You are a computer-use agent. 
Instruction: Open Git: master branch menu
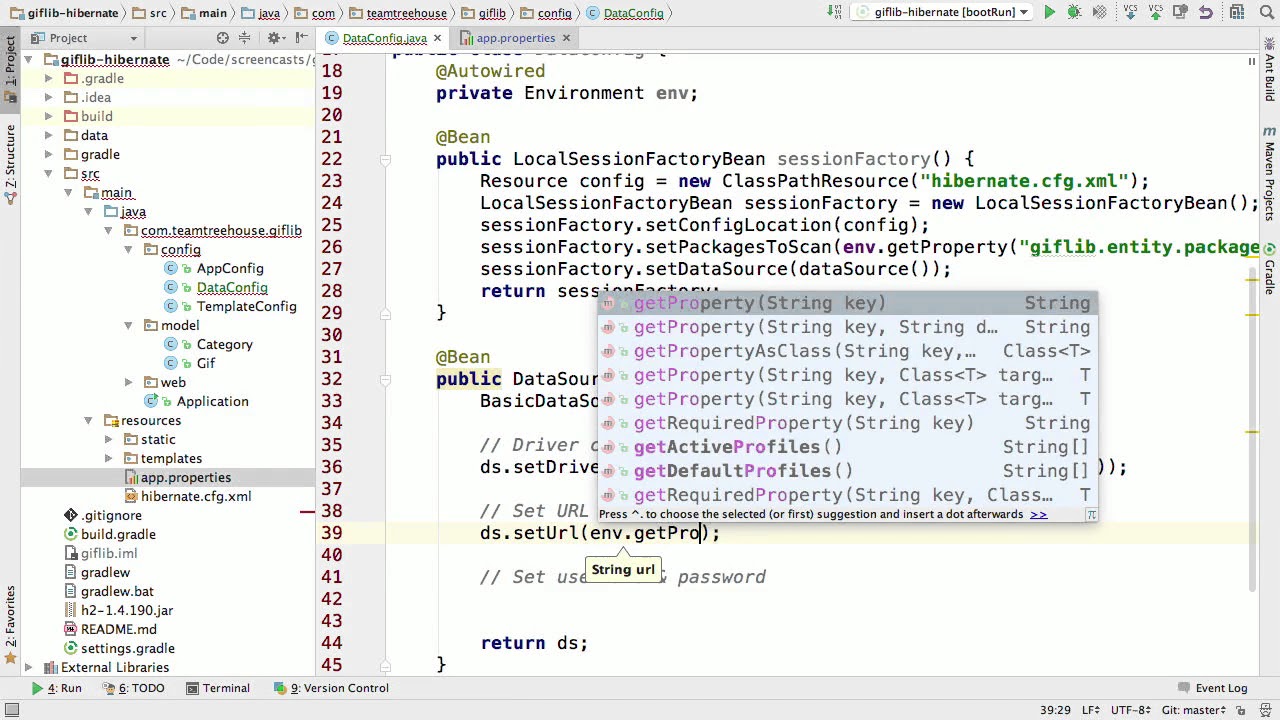(1196, 710)
